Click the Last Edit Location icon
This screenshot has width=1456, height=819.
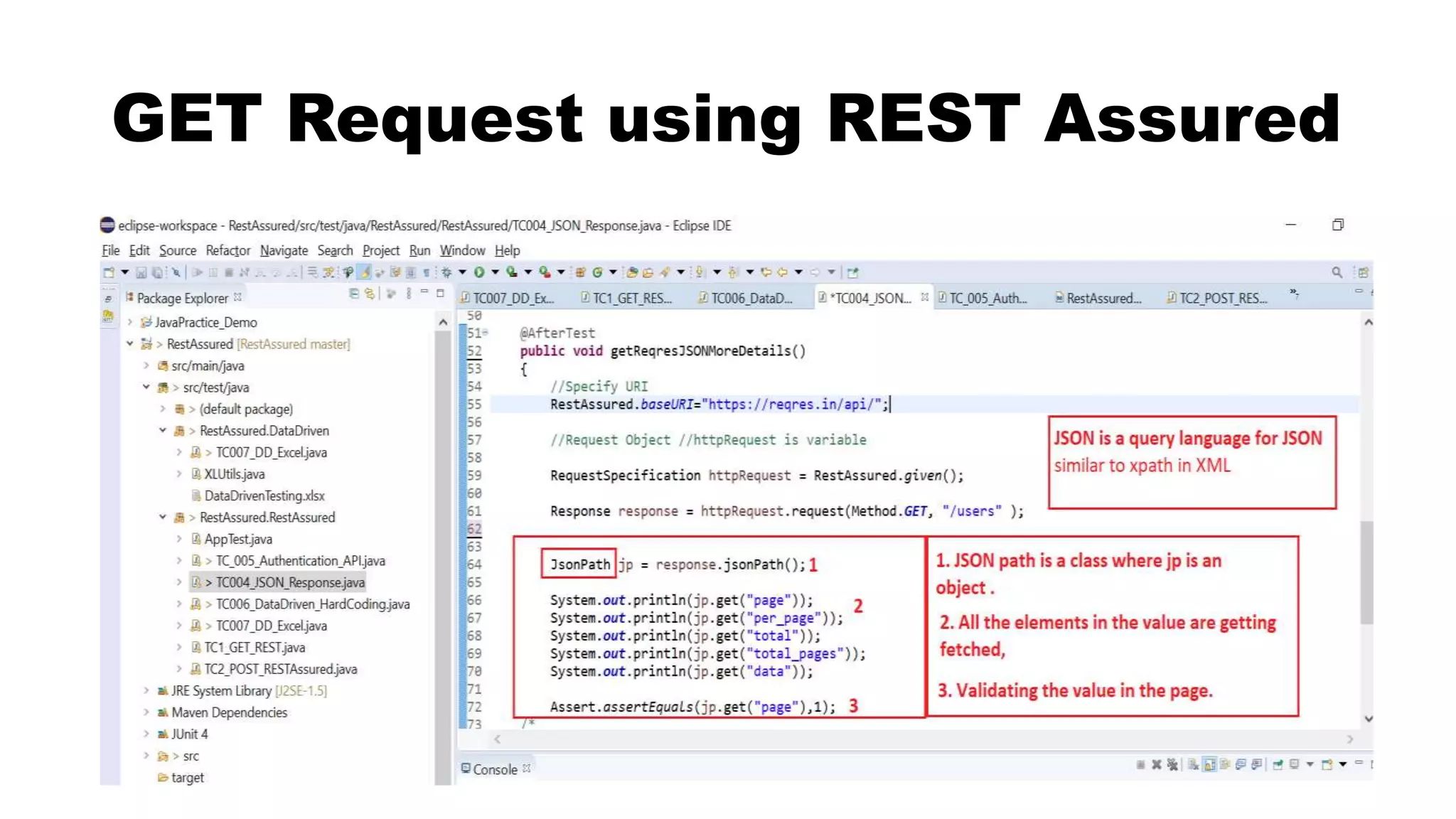click(766, 272)
